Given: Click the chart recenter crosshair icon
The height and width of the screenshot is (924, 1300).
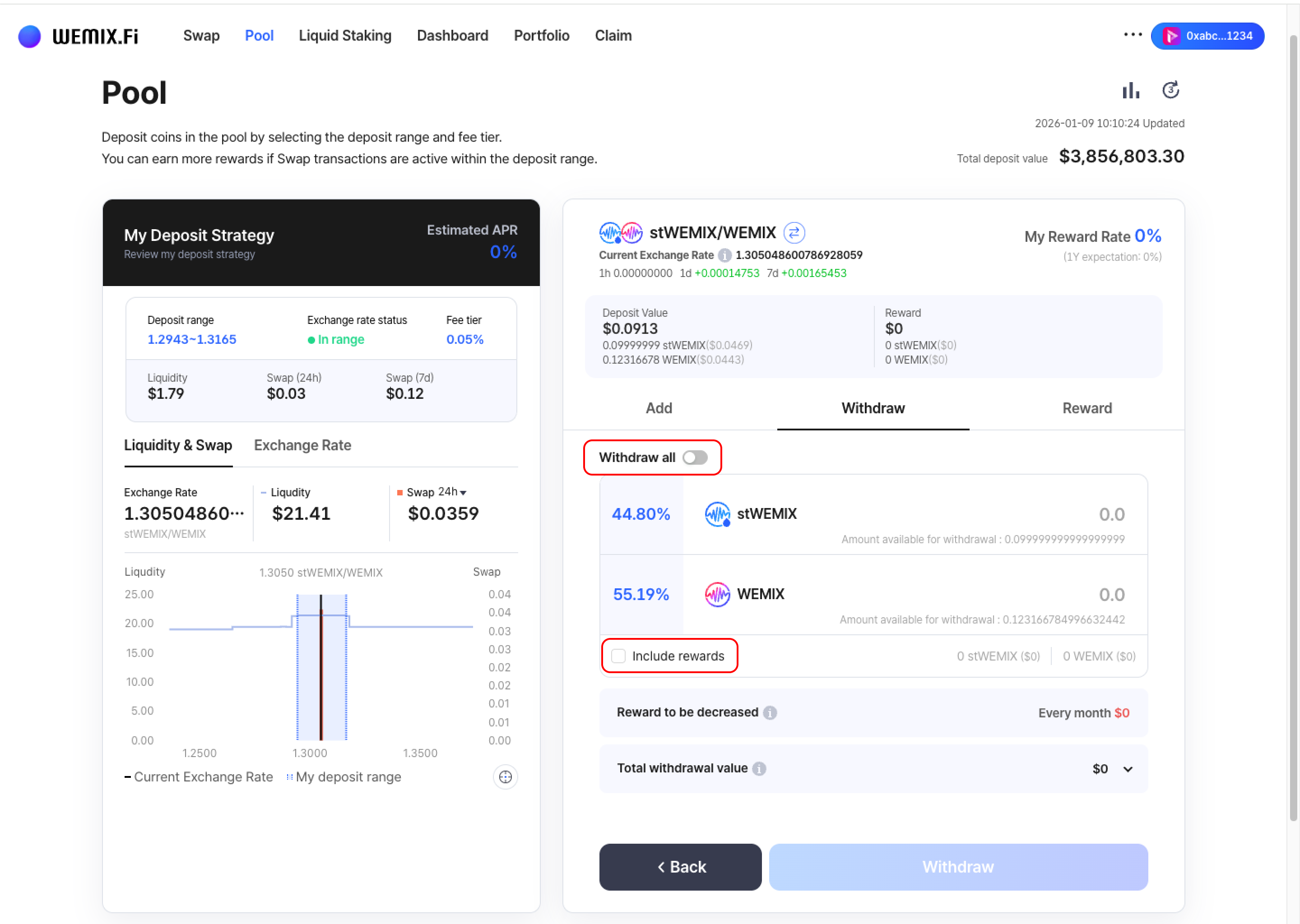Looking at the screenshot, I should tap(505, 776).
